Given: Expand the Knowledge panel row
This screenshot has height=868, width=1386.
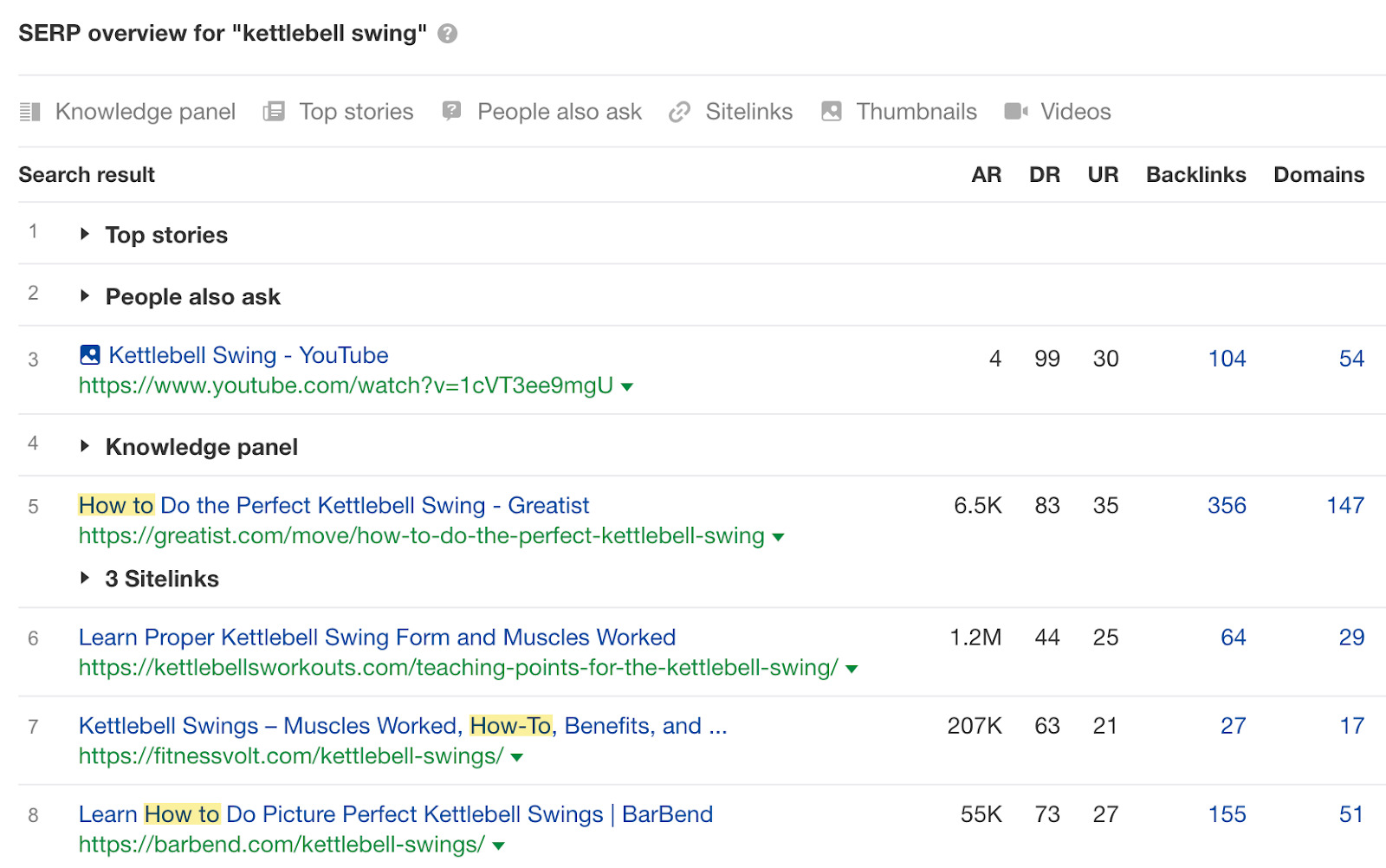Looking at the screenshot, I should pos(85,446).
